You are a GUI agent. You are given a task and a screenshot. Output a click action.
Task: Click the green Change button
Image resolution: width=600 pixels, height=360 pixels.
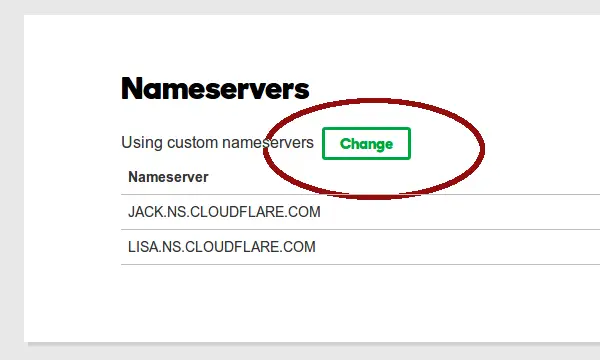coord(366,143)
